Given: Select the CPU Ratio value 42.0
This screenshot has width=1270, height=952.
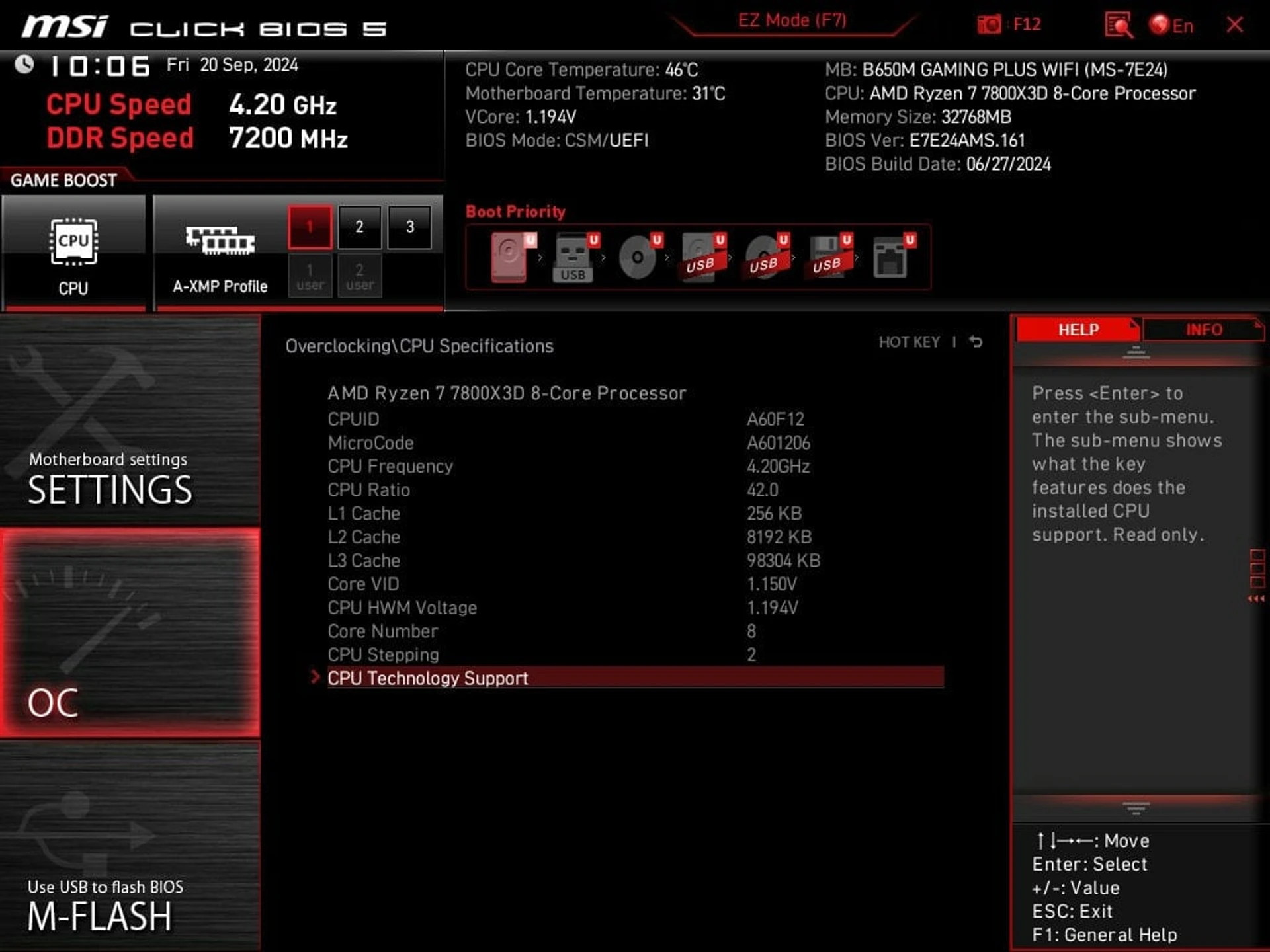Looking at the screenshot, I should (x=762, y=490).
